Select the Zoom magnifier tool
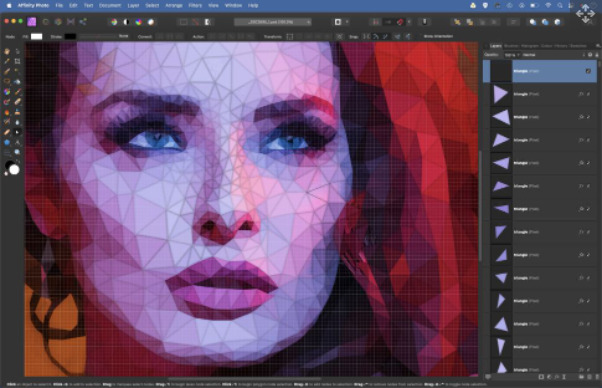 tap(17, 152)
